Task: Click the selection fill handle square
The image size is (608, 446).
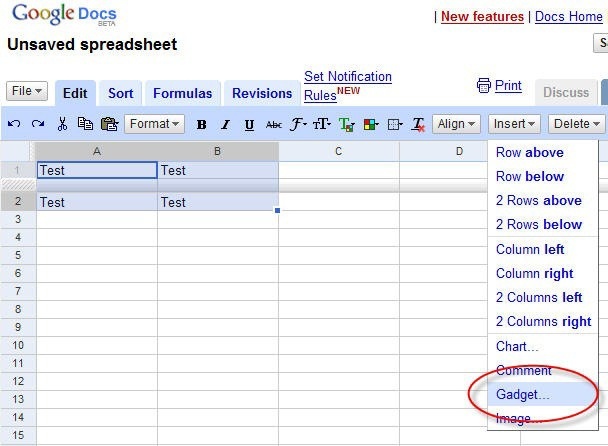Action: [x=277, y=211]
